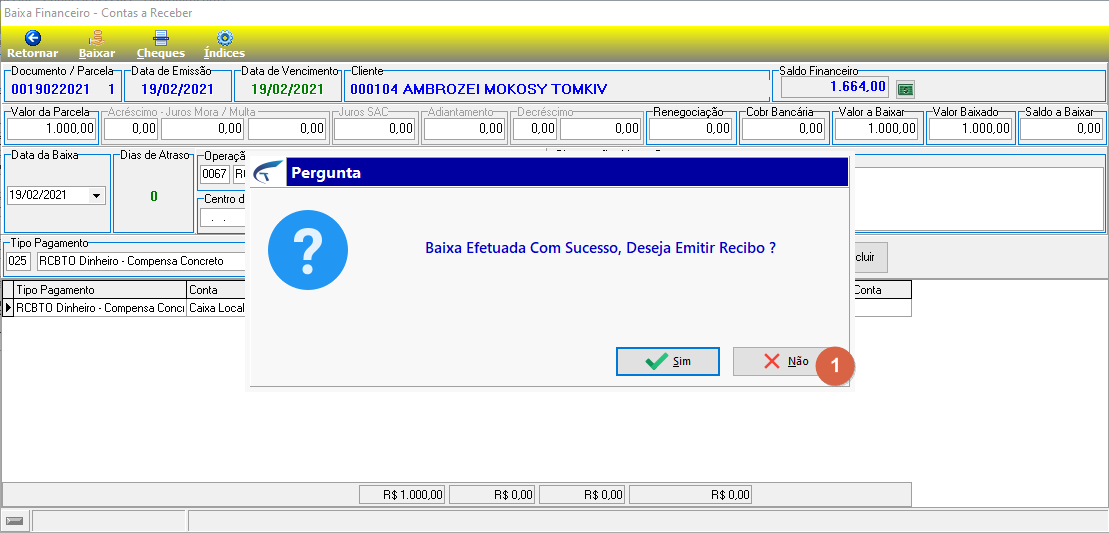1109x533 pixels.
Task: Click the blue question mark icon
Action: pyautogui.click(x=308, y=250)
